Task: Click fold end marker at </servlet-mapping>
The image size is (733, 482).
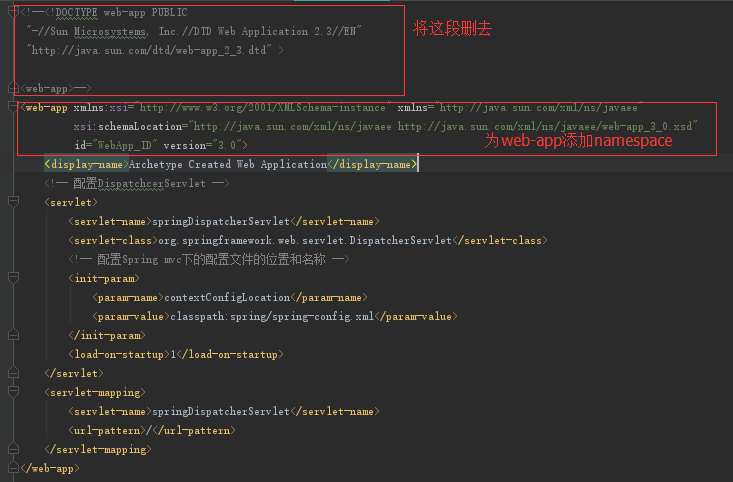Action: pos(13,449)
